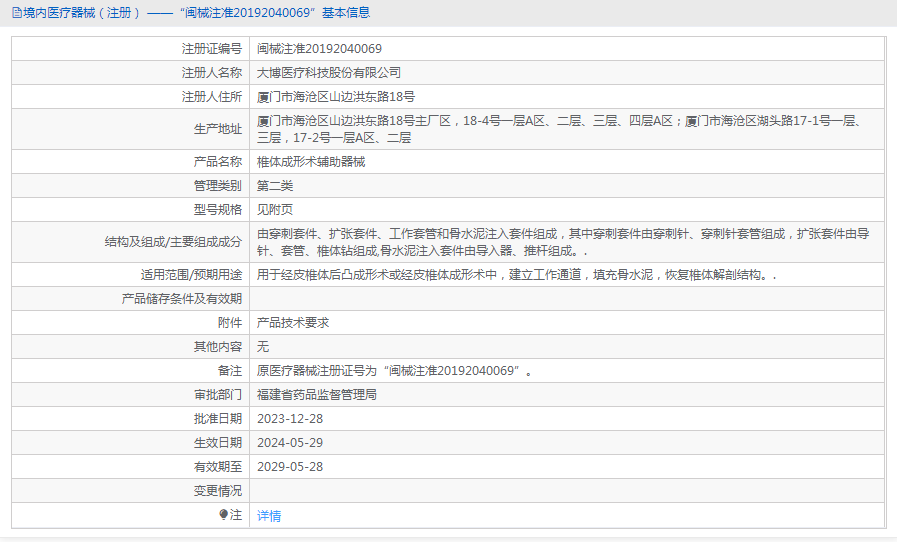Open the 详情 link in the 注 row

click(x=269, y=516)
